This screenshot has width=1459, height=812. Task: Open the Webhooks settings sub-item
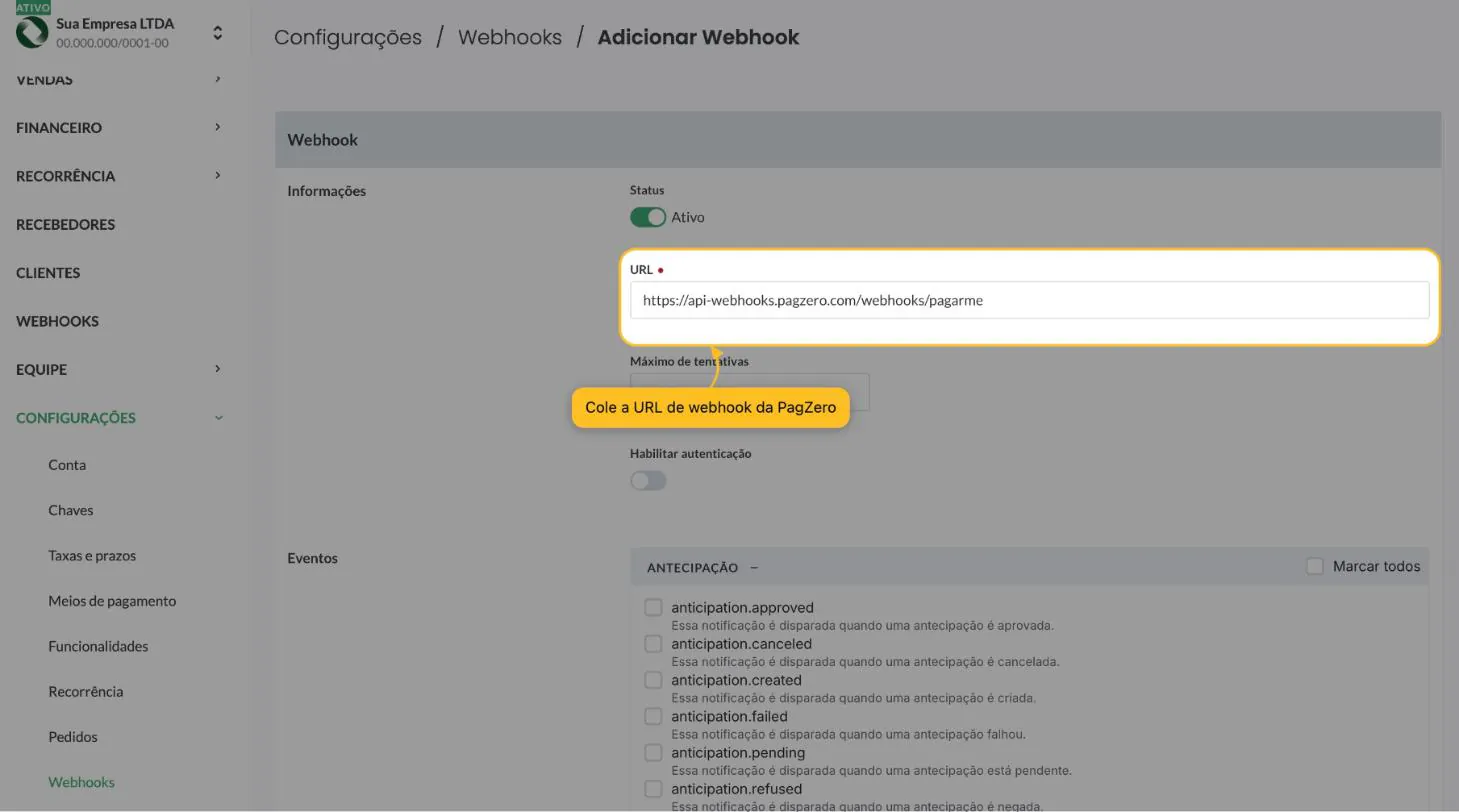point(81,782)
